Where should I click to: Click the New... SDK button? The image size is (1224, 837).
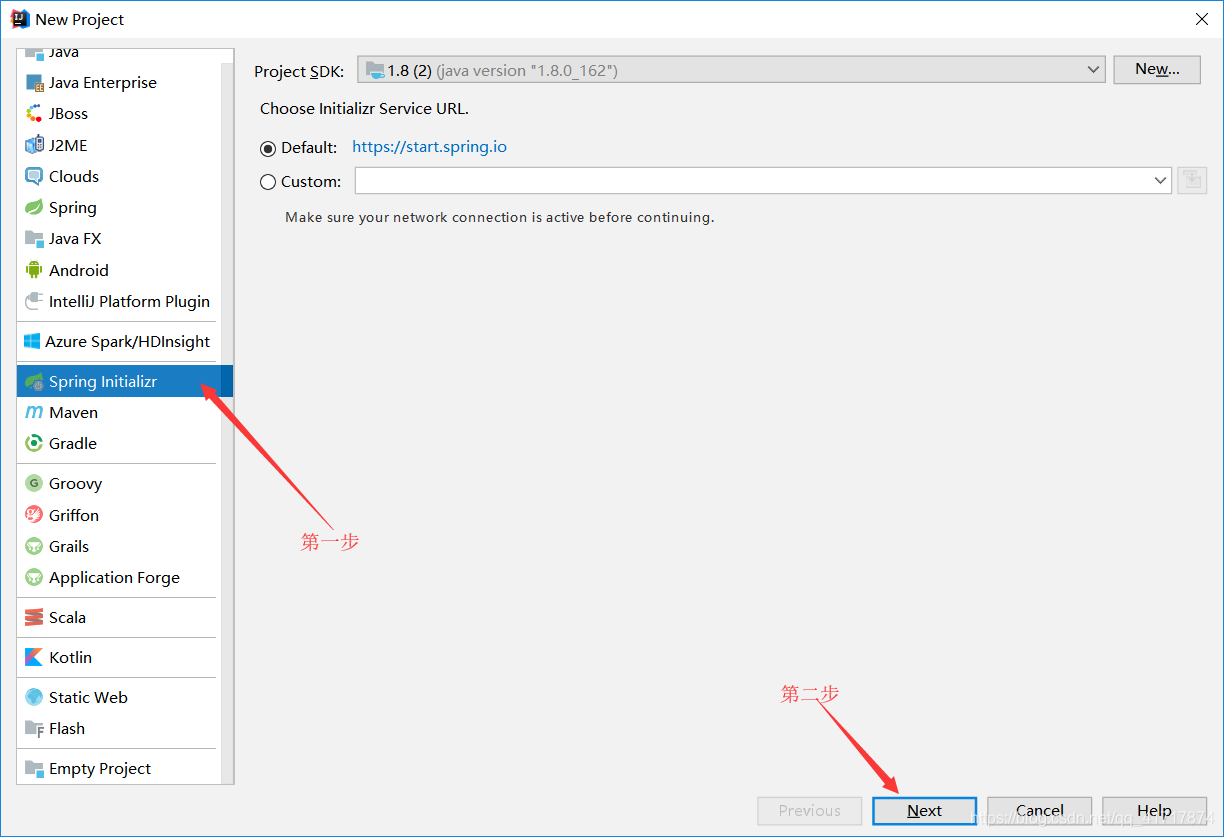(1157, 69)
